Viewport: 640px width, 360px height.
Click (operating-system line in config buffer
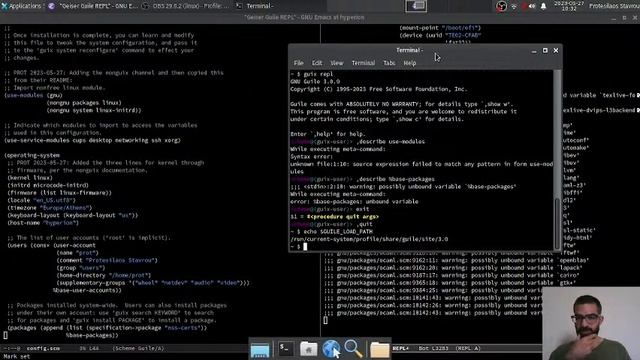click(32, 155)
